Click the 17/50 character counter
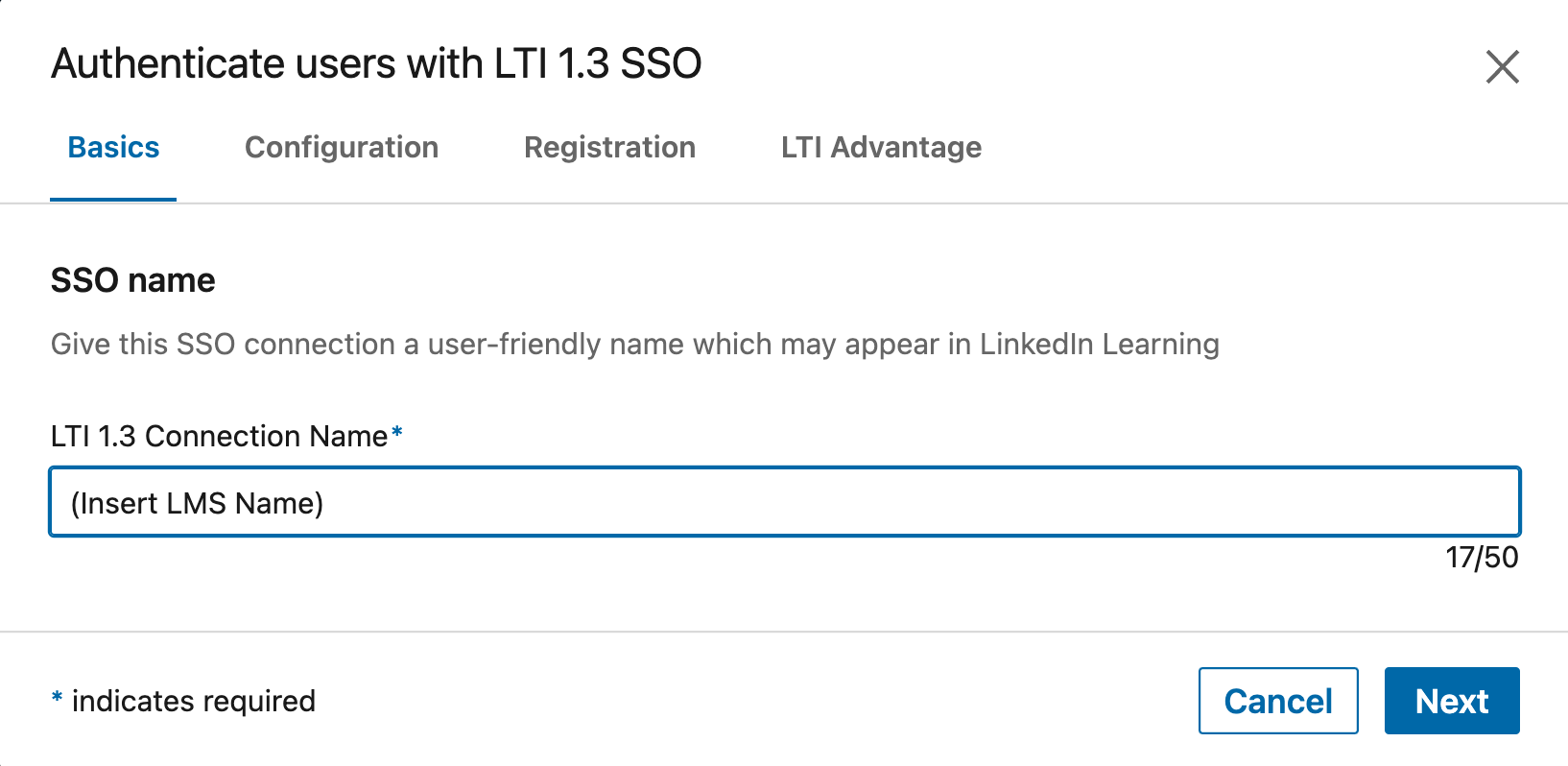This screenshot has width=1568, height=766. pyautogui.click(x=1483, y=558)
